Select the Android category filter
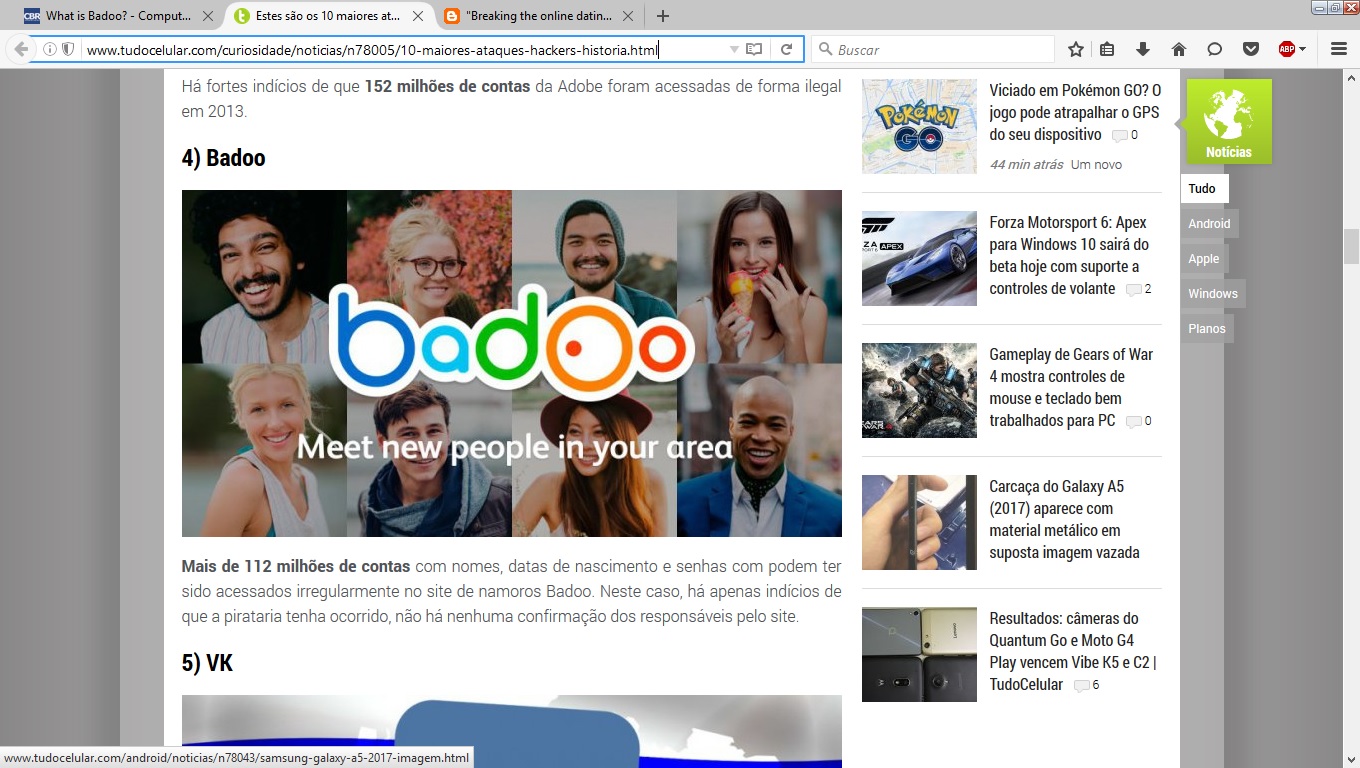This screenshot has height=768, width=1360. (x=1209, y=224)
